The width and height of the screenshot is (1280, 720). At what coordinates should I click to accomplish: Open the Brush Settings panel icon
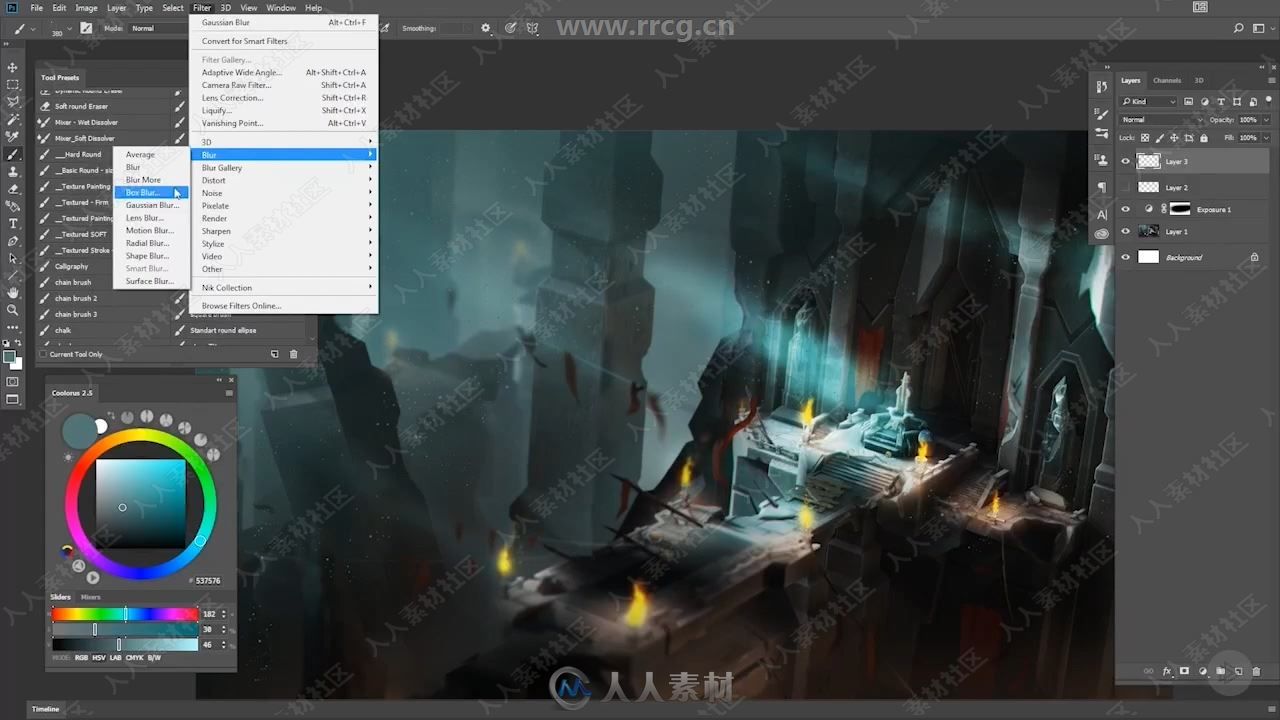tap(1101, 115)
